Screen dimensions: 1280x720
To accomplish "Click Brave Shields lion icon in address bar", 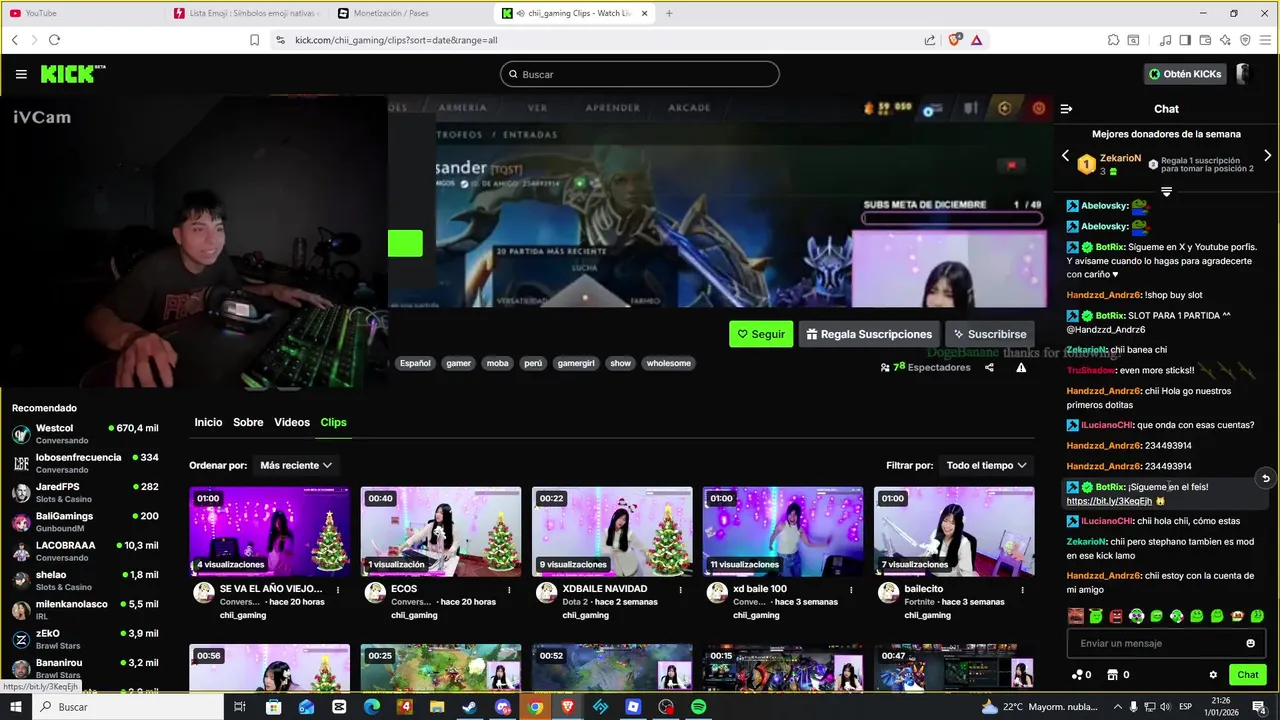I will click(955, 40).
